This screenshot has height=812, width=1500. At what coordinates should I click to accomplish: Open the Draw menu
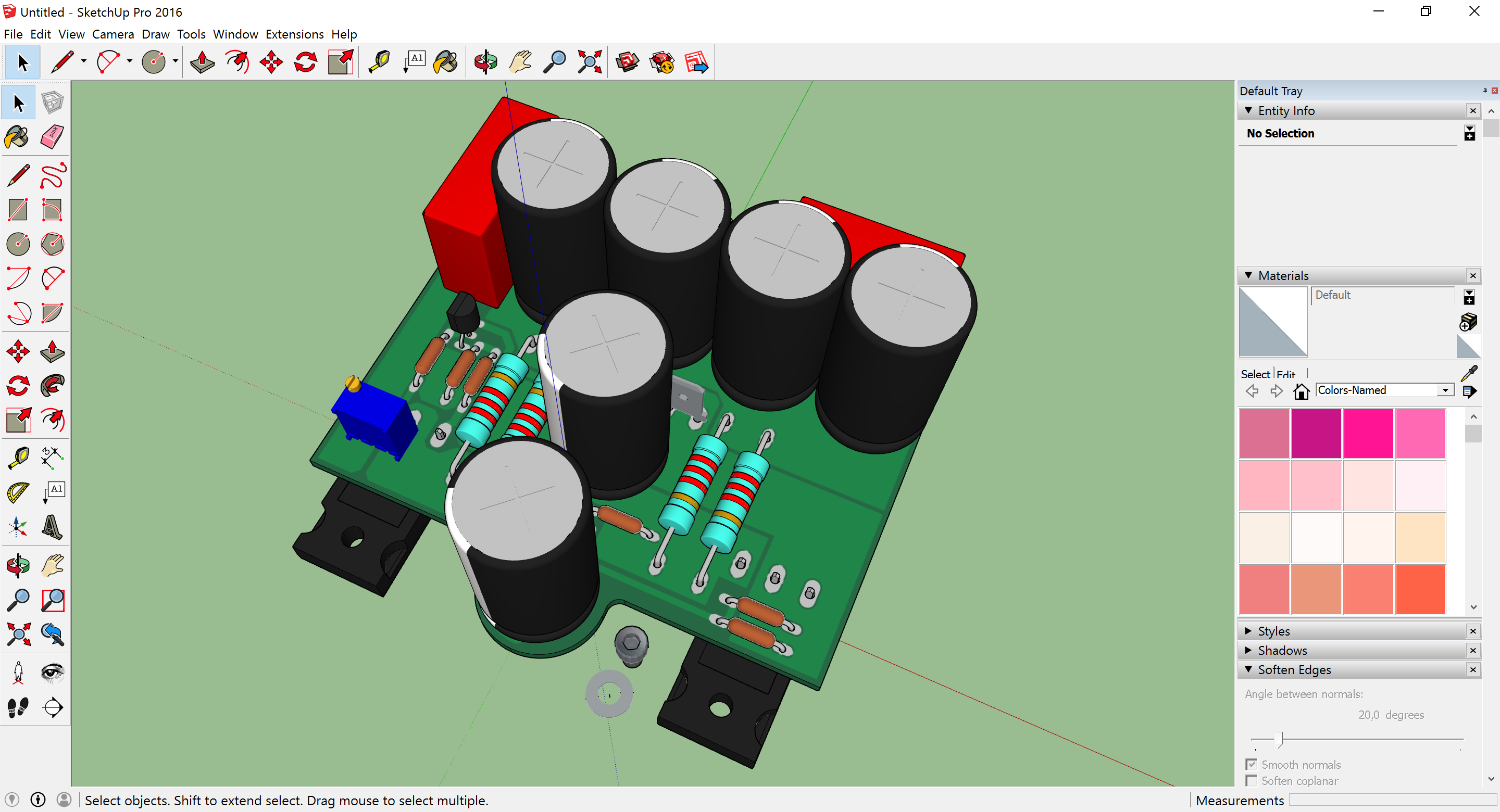pyautogui.click(x=156, y=34)
